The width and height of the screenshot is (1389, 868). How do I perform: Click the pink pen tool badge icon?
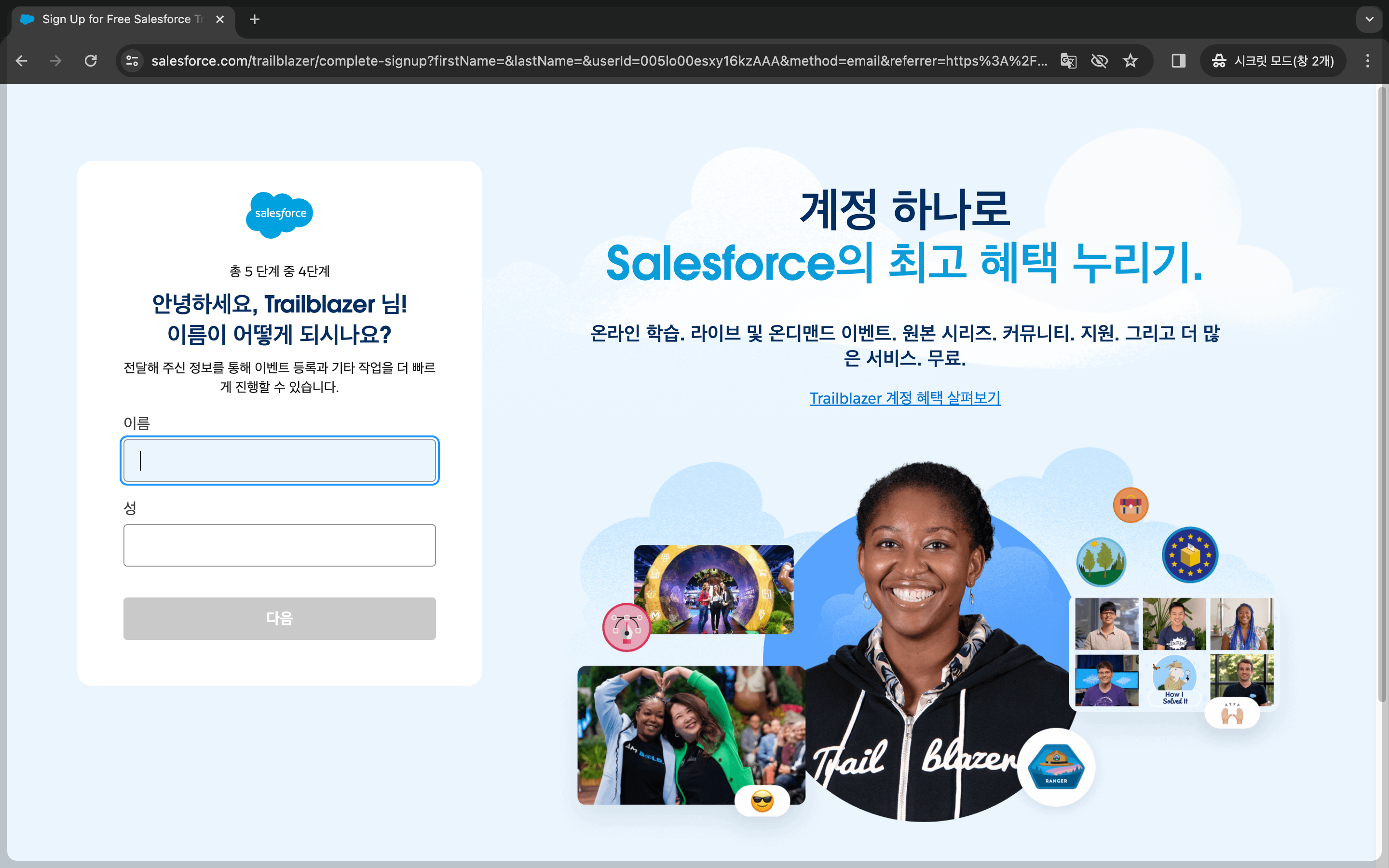pos(627,627)
